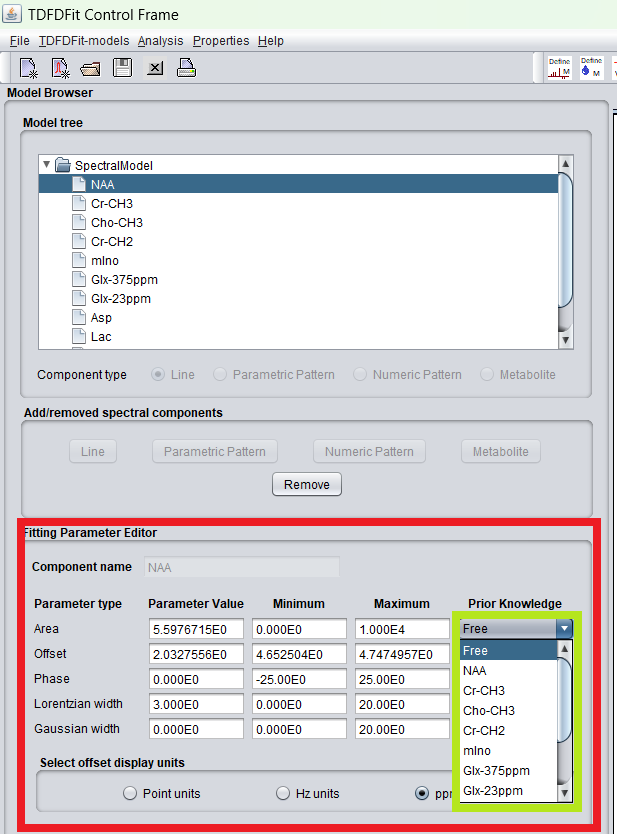617x834 pixels.
Task: Click the Prior Knowledge list scroll down arrow
Action: 564,793
